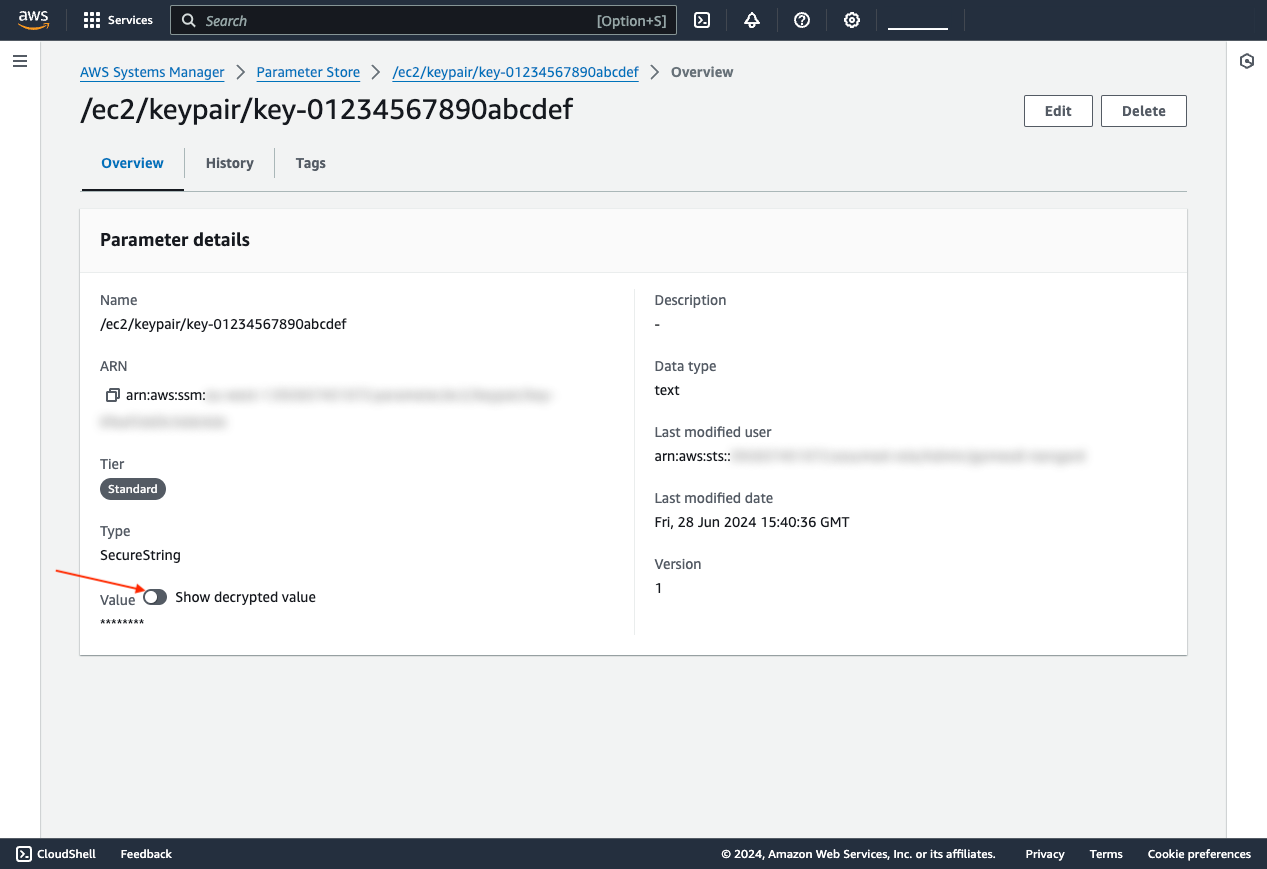
Task: Open the side panel icon on the right edge
Action: 1246,61
